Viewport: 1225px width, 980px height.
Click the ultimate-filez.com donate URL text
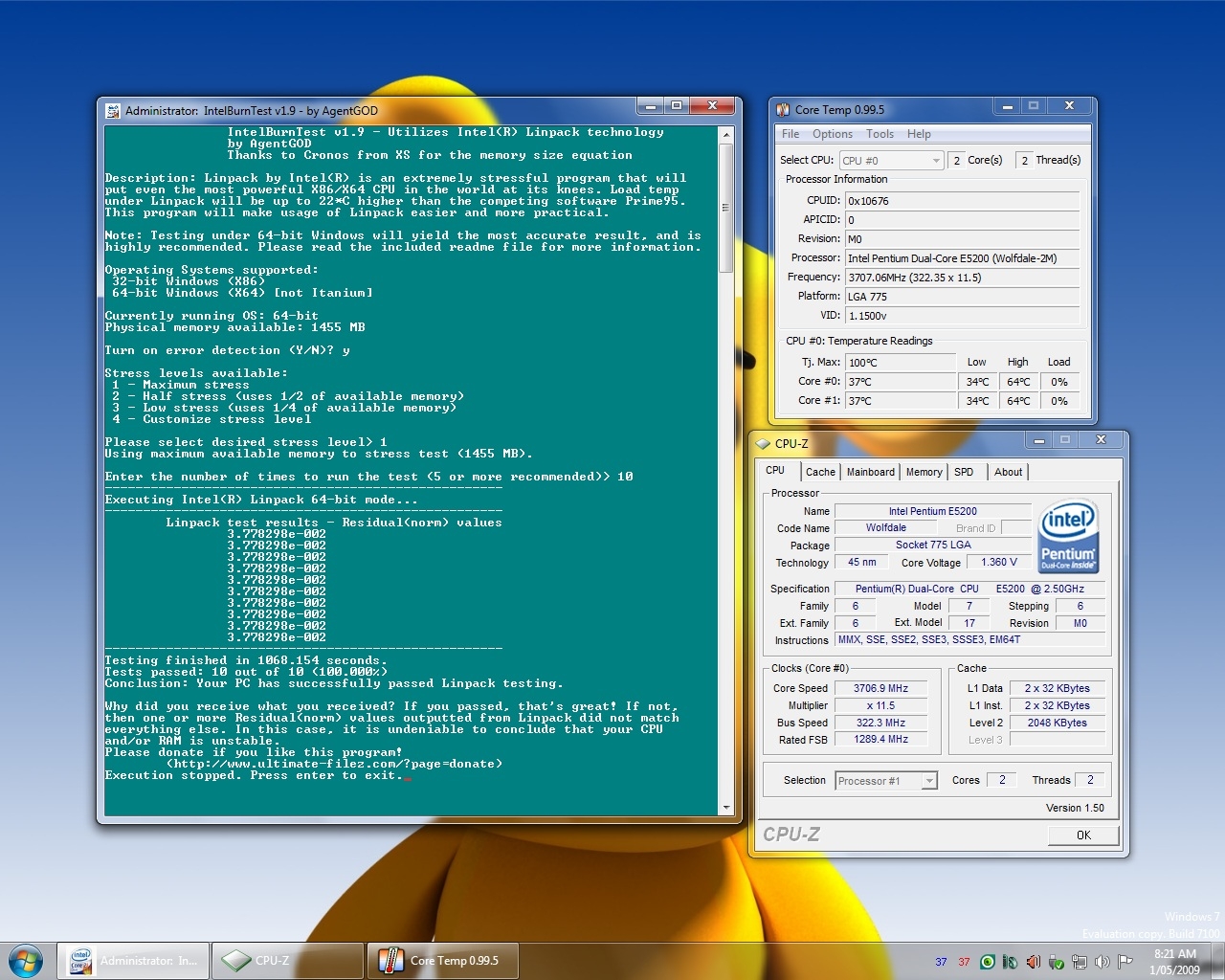tap(334, 764)
